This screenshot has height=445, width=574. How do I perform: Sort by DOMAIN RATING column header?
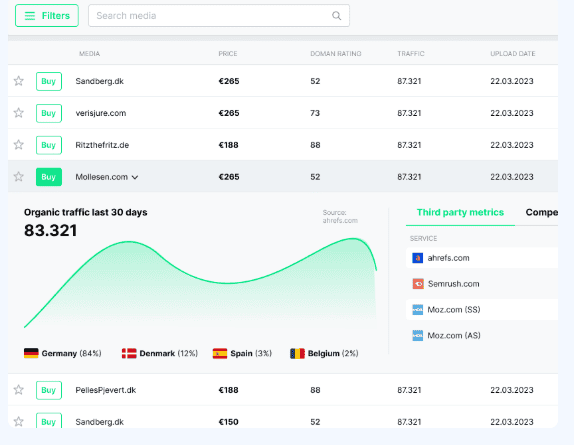(x=336, y=54)
